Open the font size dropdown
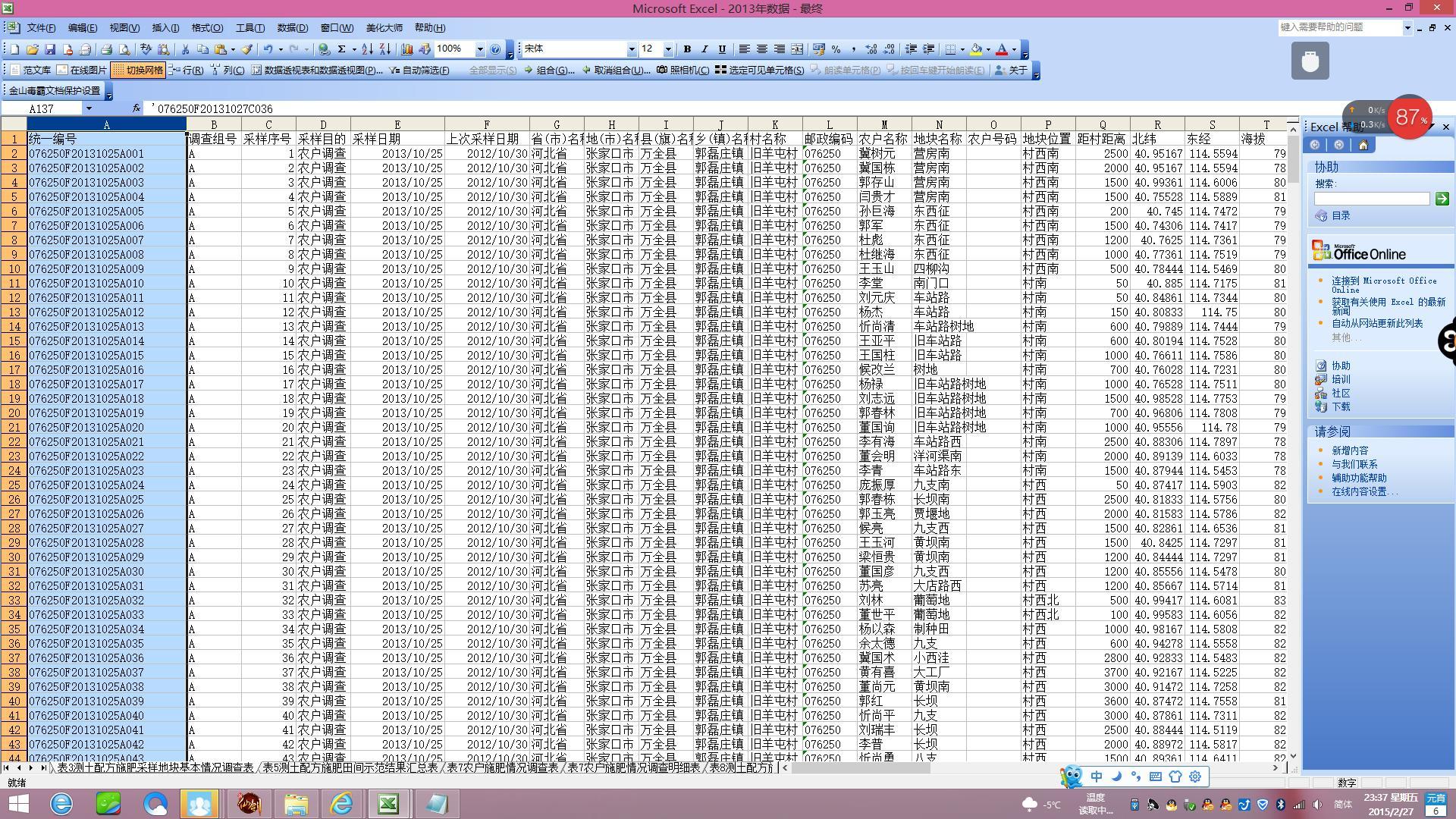 [x=668, y=49]
